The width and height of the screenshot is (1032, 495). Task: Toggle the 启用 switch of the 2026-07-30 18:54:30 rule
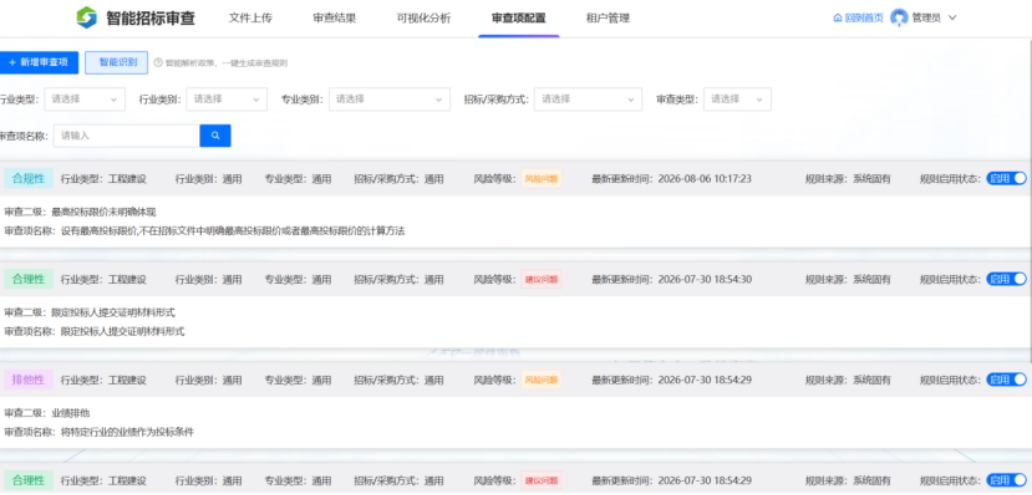(1006, 279)
